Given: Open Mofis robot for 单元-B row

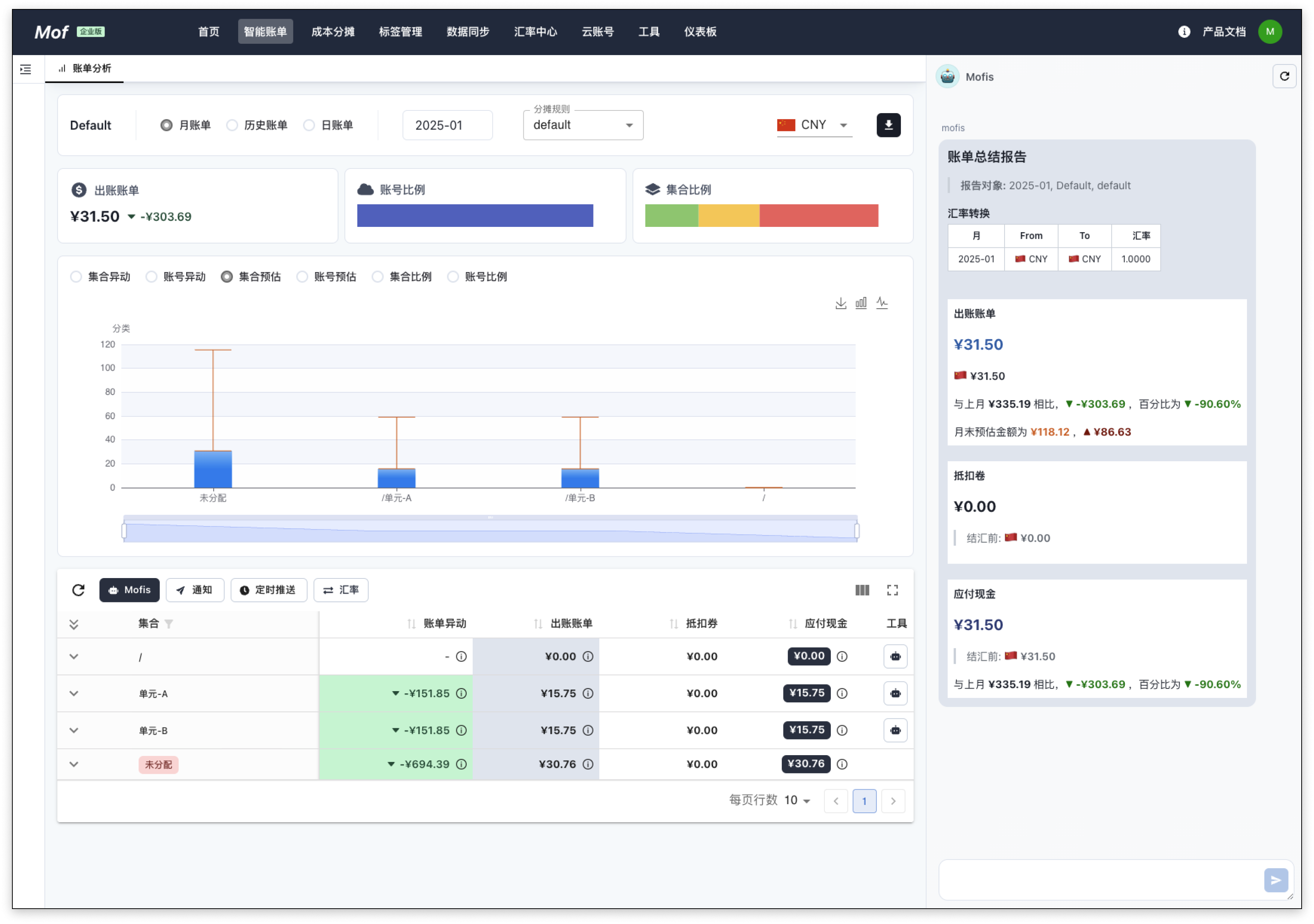Looking at the screenshot, I should pos(895,730).
